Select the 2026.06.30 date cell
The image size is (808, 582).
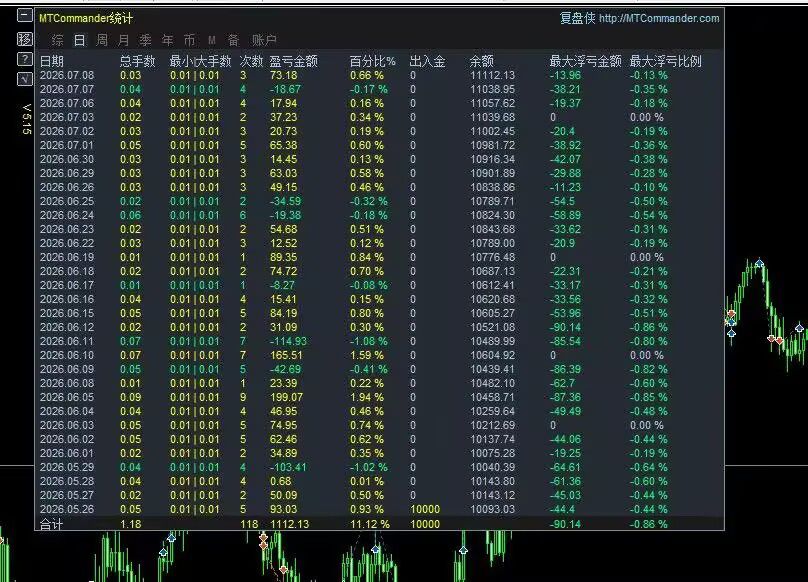67,159
